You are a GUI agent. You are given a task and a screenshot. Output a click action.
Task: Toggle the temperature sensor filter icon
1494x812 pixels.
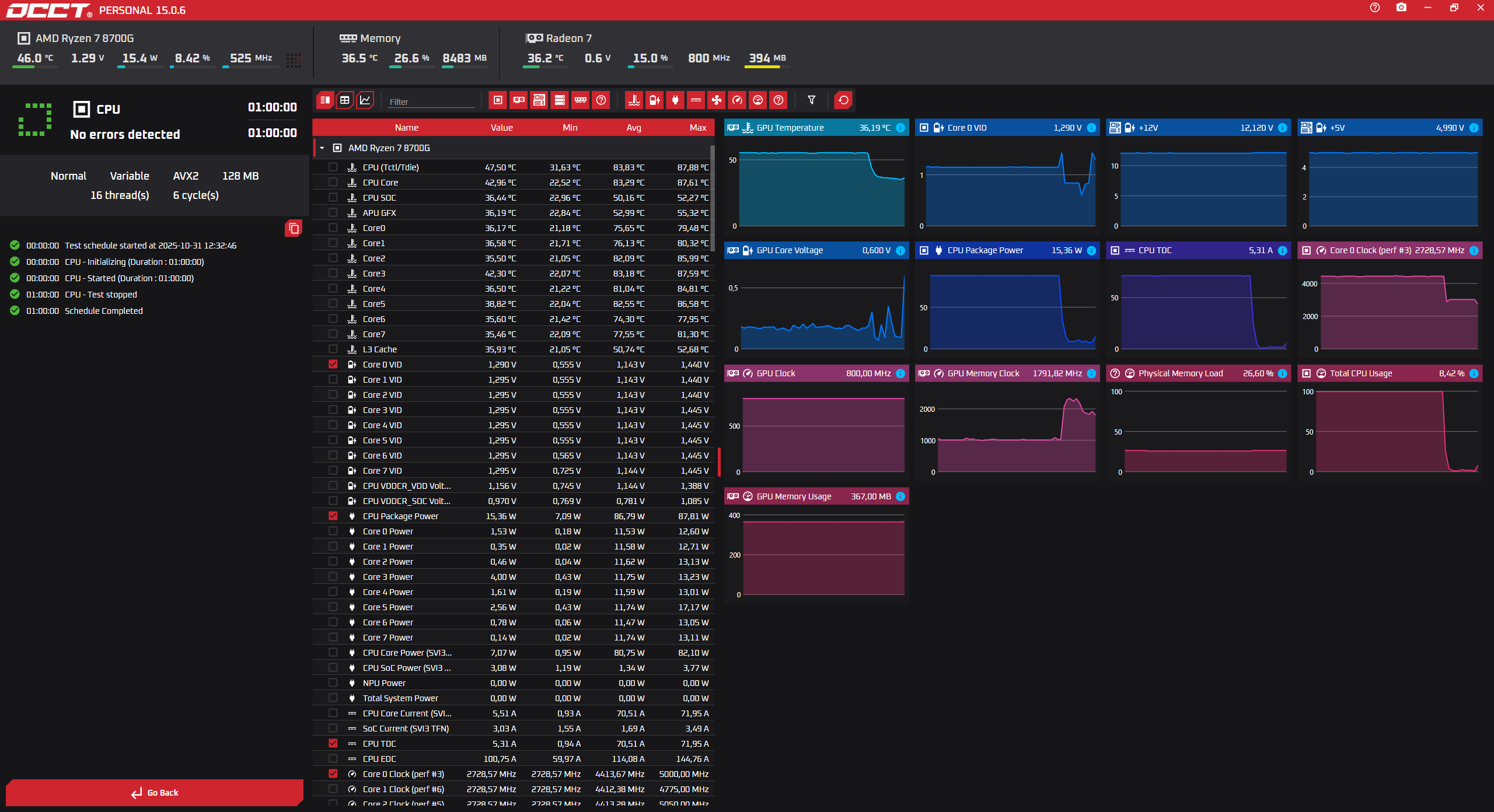point(634,100)
